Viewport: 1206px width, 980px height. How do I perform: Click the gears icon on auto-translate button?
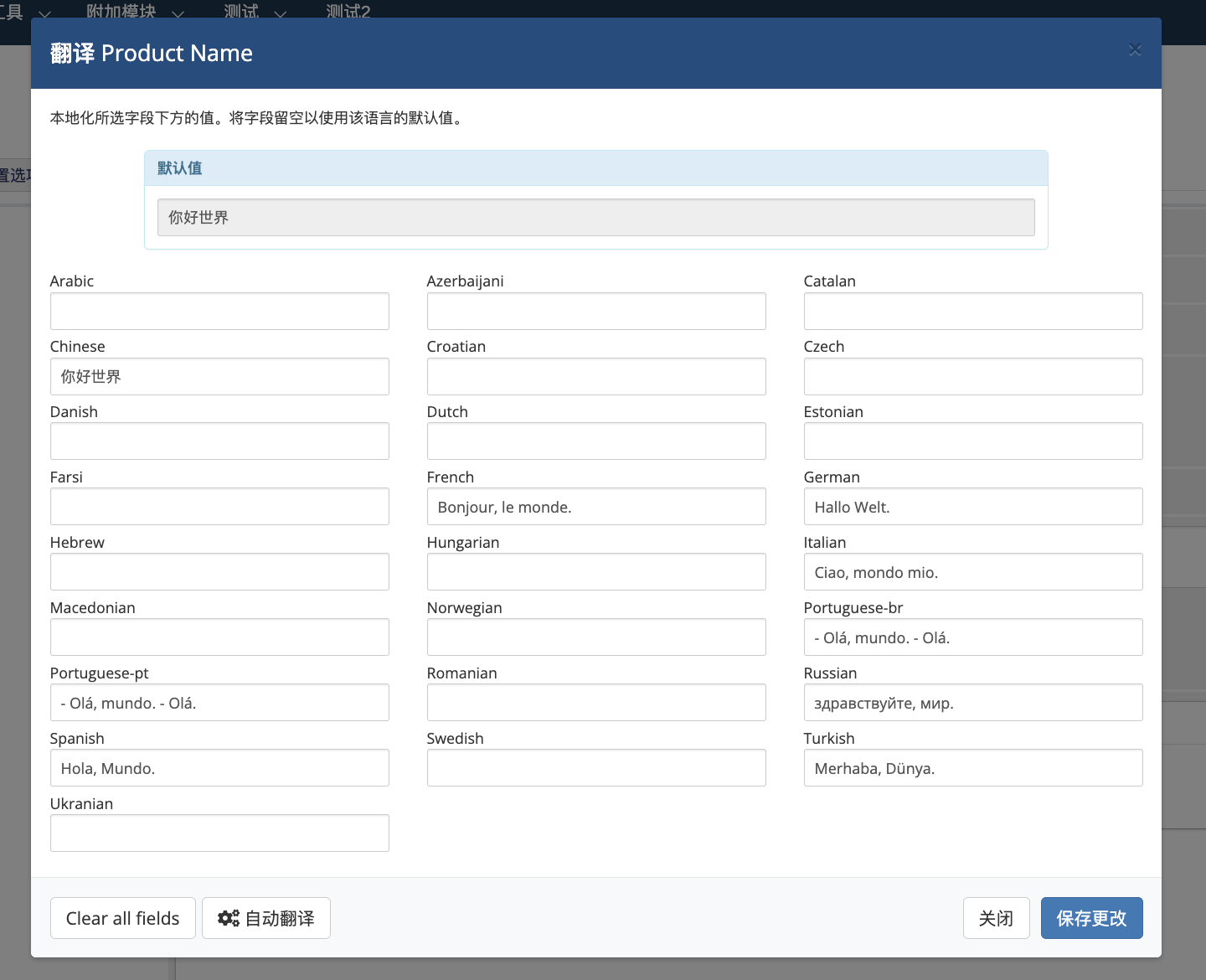229,918
